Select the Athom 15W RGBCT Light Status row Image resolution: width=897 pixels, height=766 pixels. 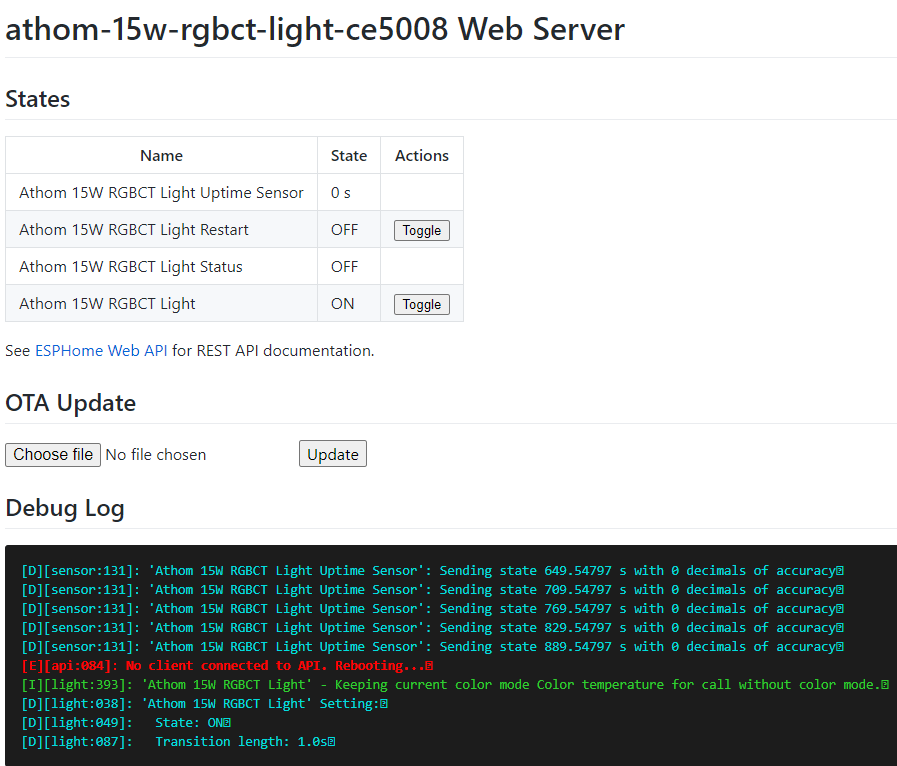[x=131, y=267]
